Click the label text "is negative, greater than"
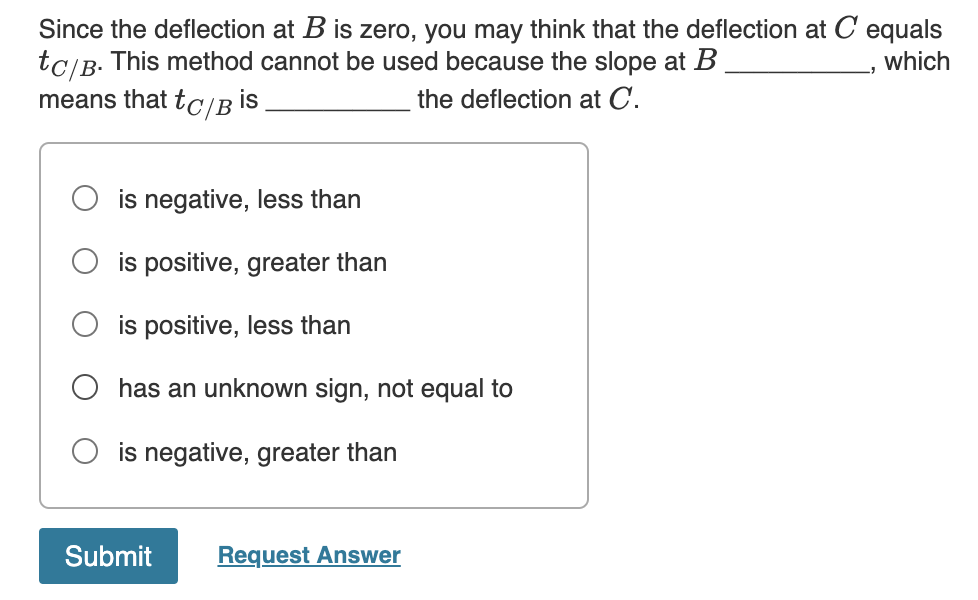Screen dimensions: 978x600 tap(257, 452)
